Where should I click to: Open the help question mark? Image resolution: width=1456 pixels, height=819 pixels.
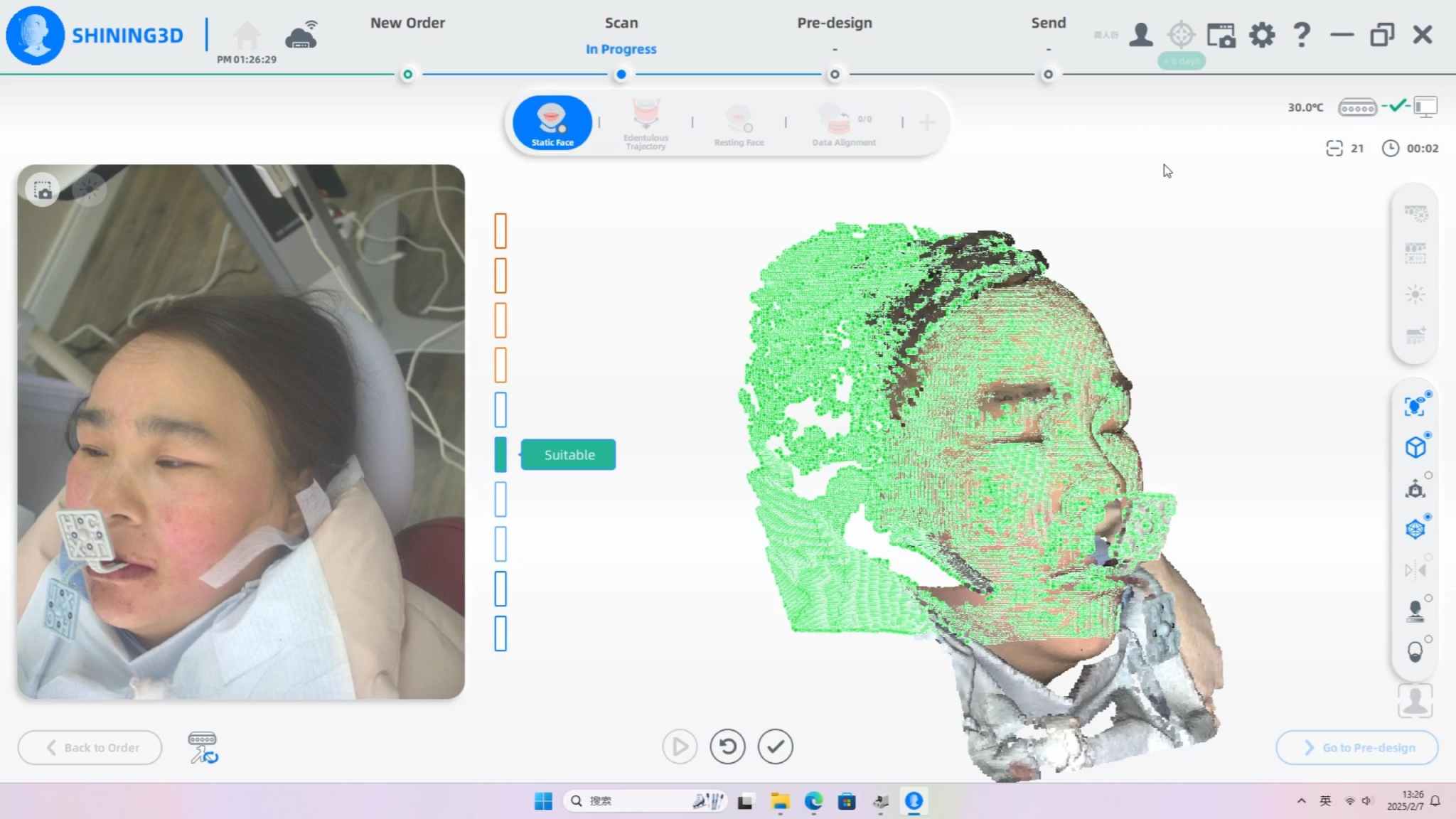(1301, 35)
